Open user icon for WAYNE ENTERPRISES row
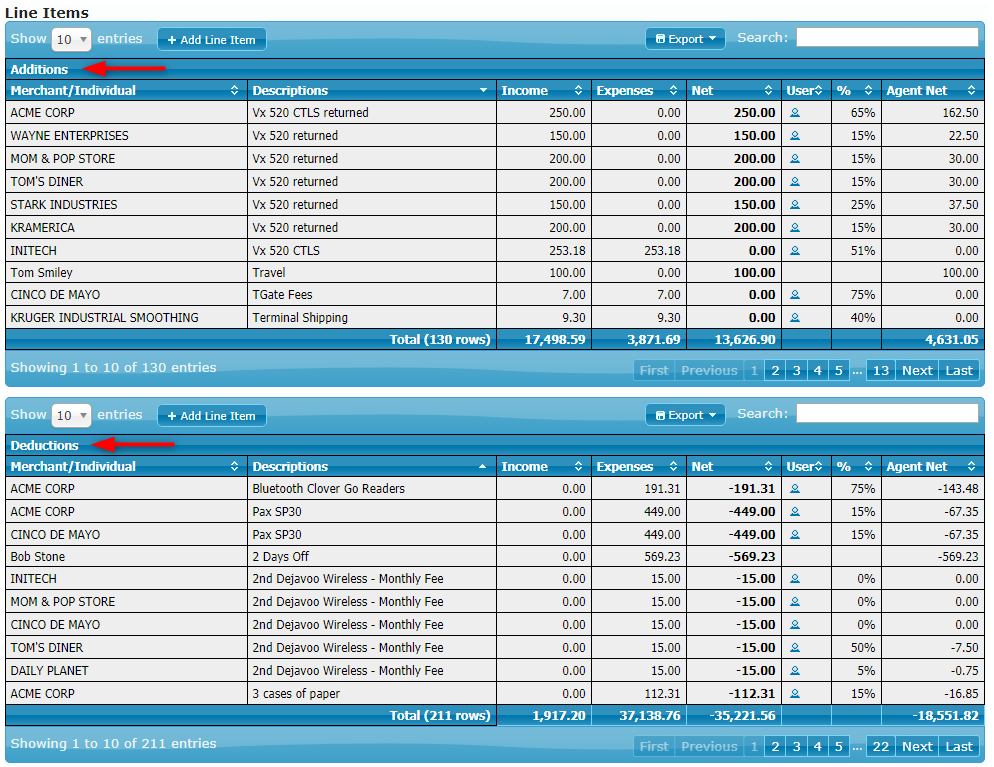The image size is (994, 767). click(x=795, y=136)
